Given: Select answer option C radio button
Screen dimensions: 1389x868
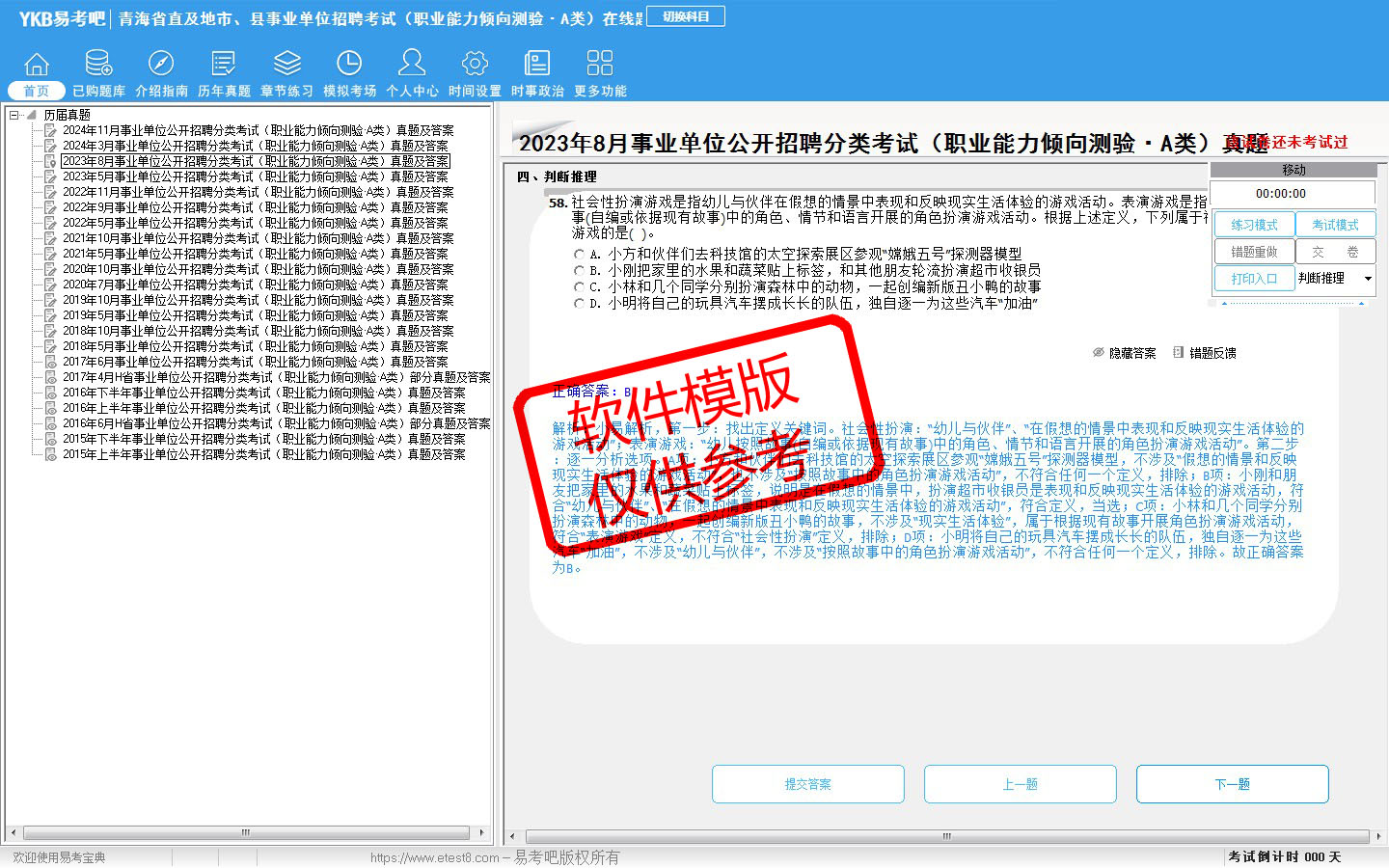Looking at the screenshot, I should 580,287.
